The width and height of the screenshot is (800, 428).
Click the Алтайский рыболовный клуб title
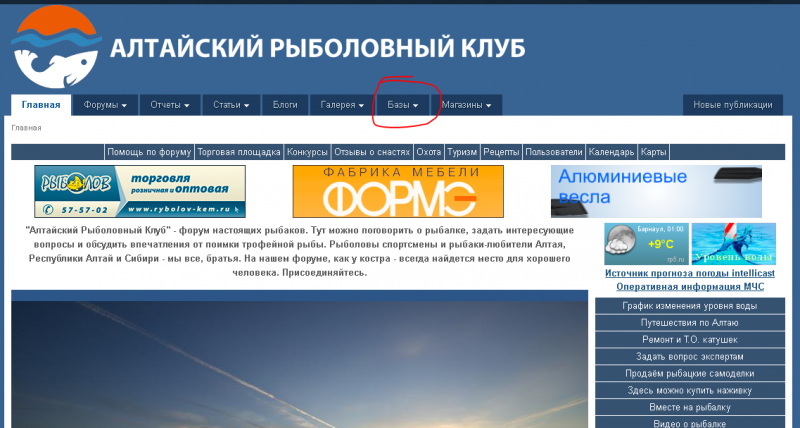(317, 48)
